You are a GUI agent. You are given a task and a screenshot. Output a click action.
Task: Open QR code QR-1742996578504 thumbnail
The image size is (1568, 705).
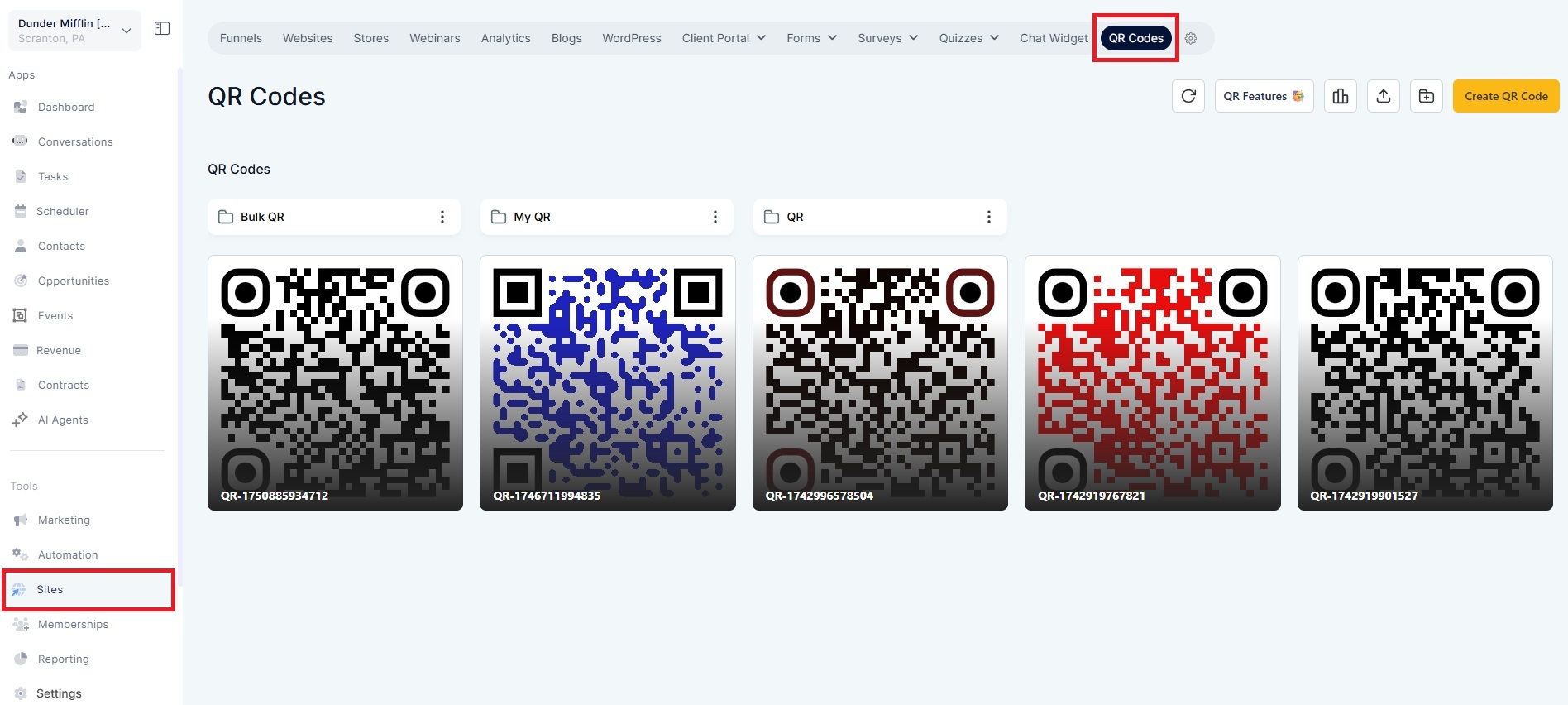880,382
